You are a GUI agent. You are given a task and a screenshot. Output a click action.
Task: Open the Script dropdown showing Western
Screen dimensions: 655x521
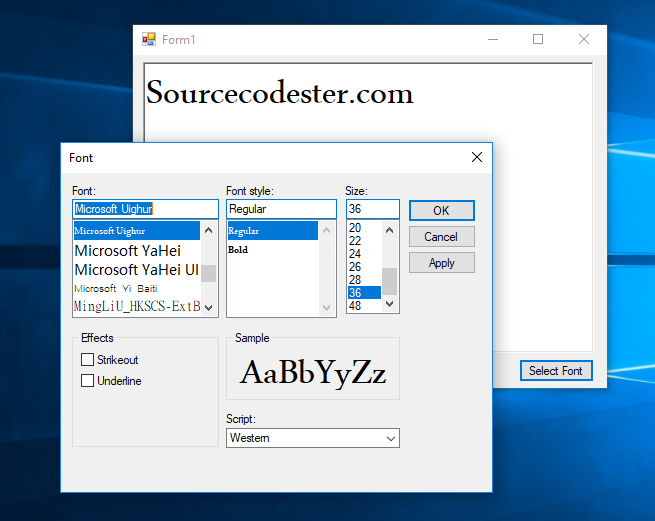coord(313,438)
